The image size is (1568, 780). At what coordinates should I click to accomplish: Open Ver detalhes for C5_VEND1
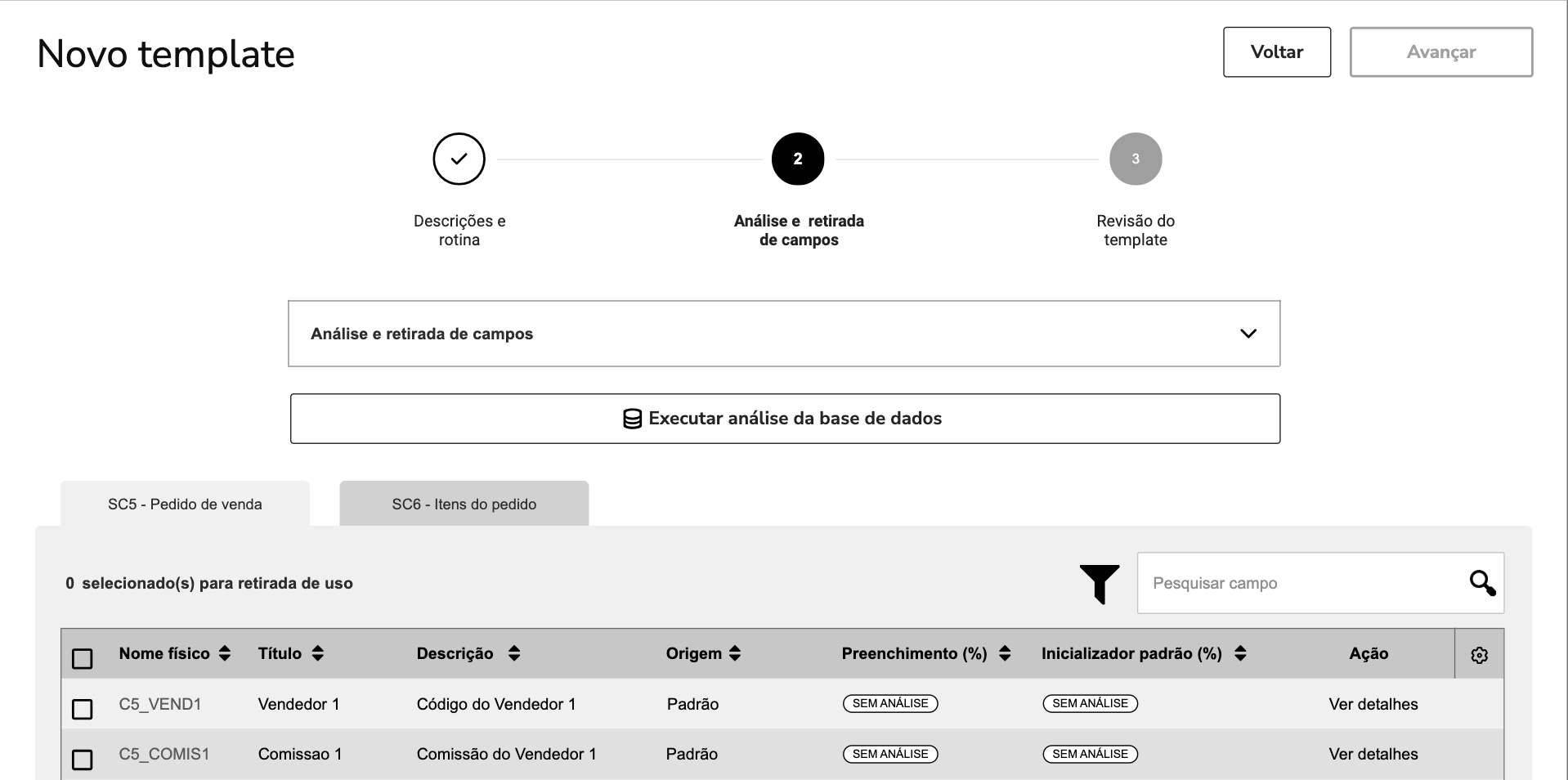[1373, 704]
